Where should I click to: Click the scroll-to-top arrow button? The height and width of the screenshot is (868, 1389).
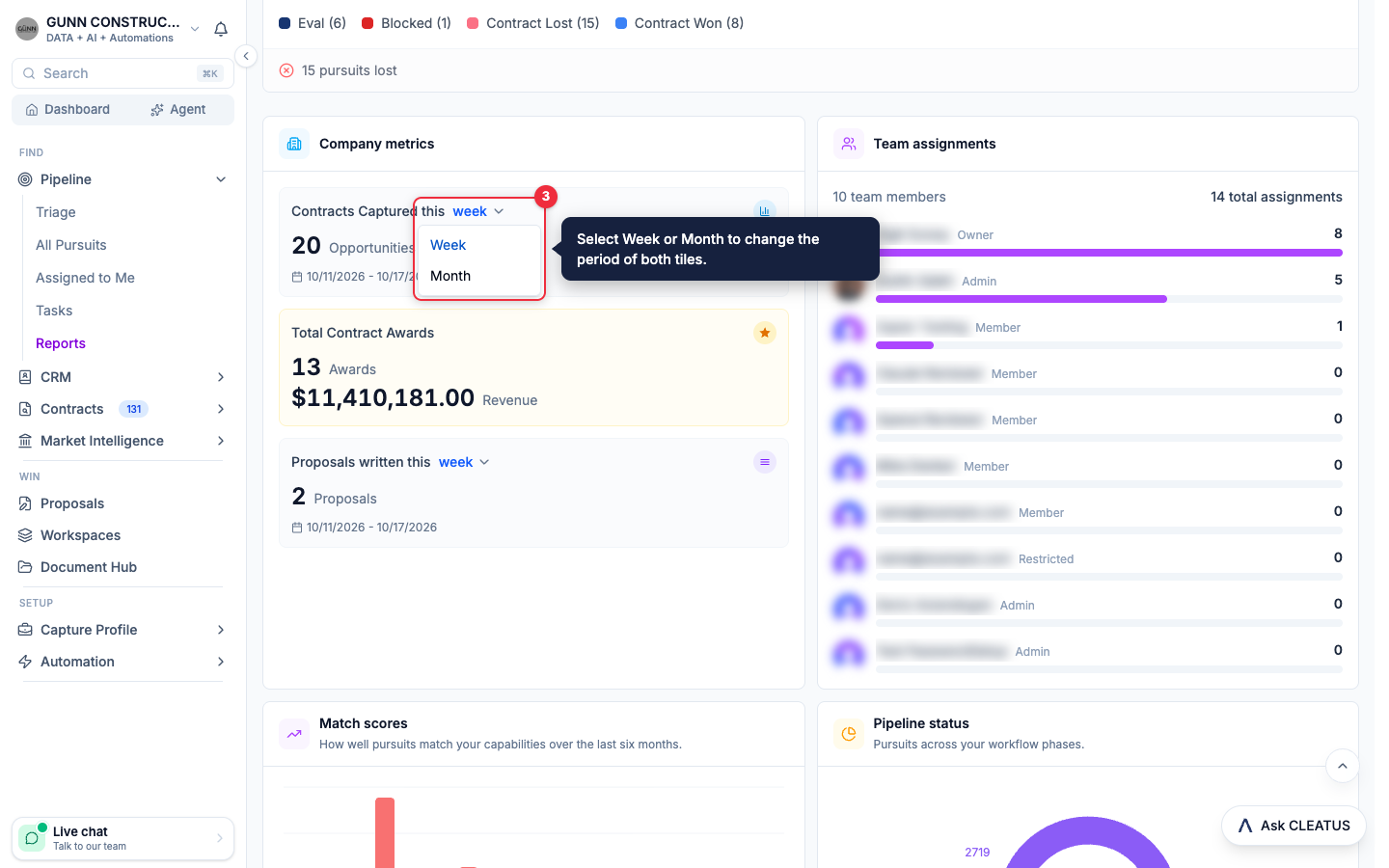(1342, 766)
